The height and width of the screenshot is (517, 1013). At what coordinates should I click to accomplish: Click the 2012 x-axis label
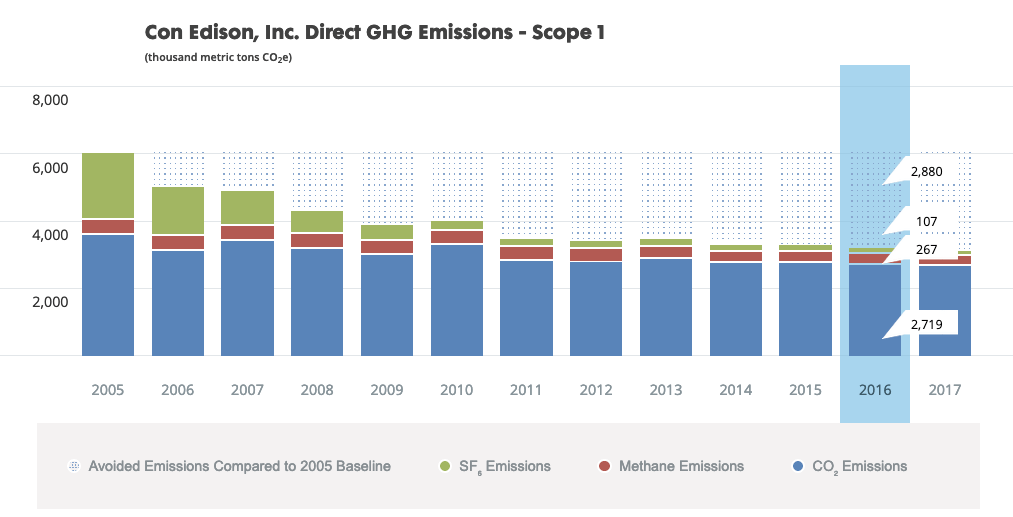(596, 390)
